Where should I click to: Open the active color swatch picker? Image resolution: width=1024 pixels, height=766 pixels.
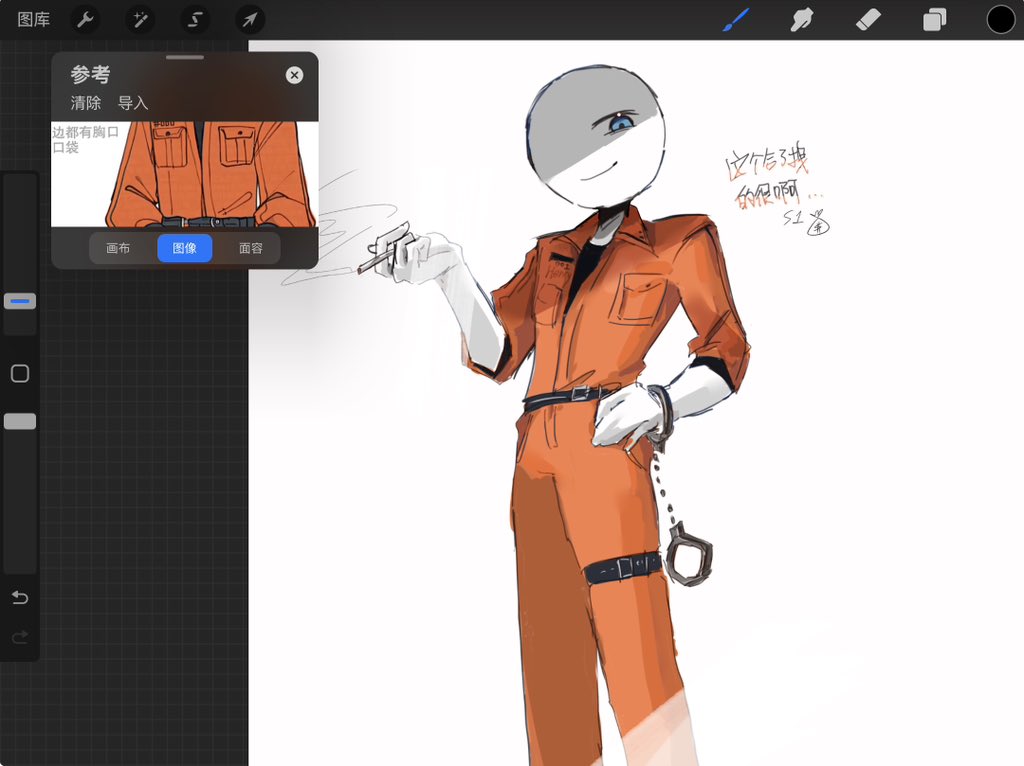[x=1001, y=19]
